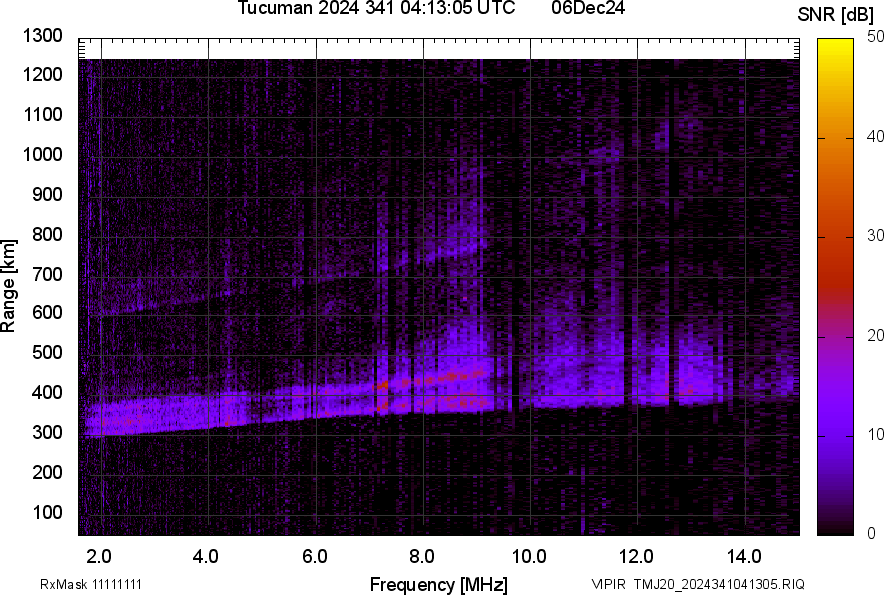This screenshot has width=884, height=595.
Task: Click the SNR color scale bar
Action: [x=835, y=287]
